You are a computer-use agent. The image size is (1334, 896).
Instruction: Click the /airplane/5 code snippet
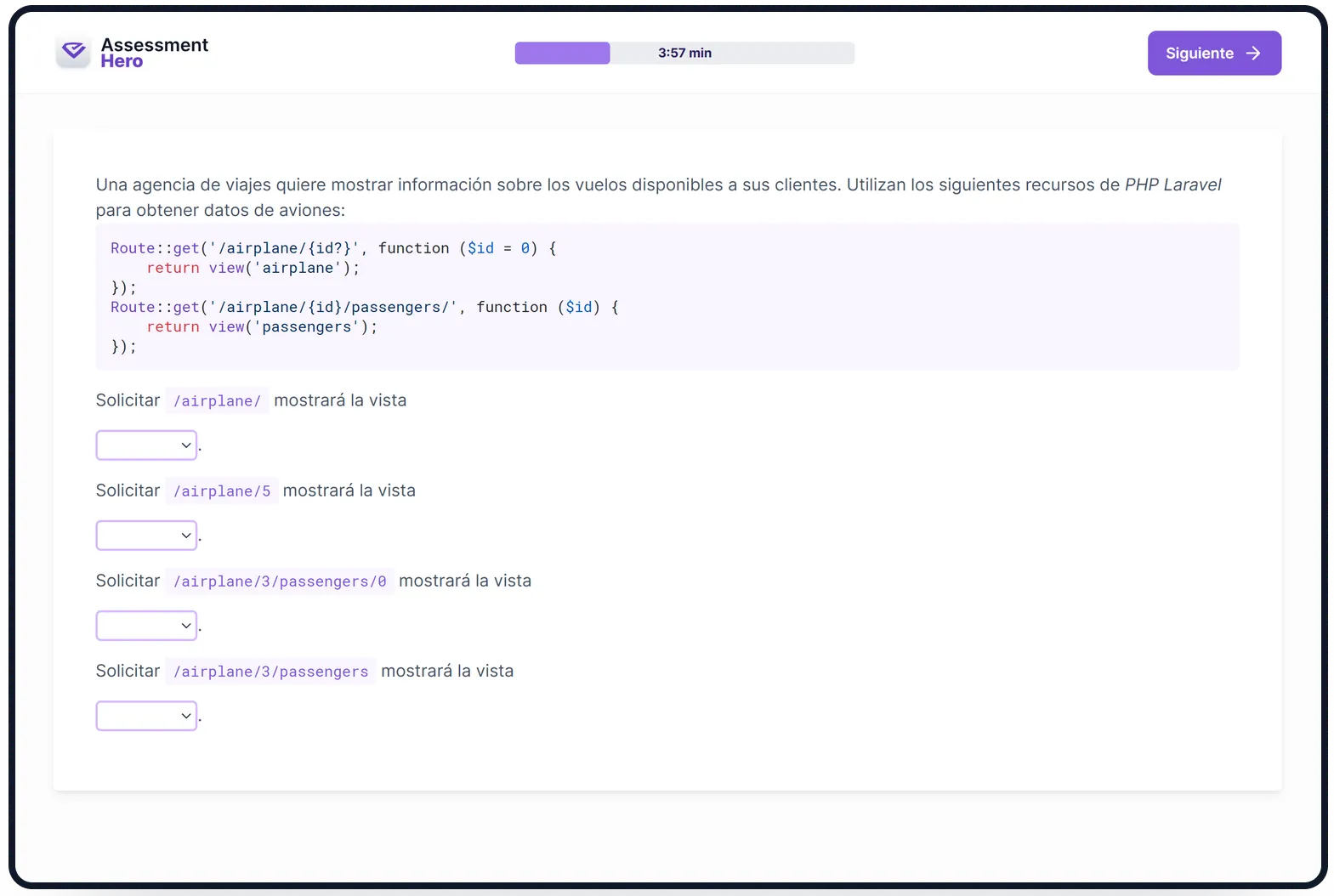coord(222,491)
